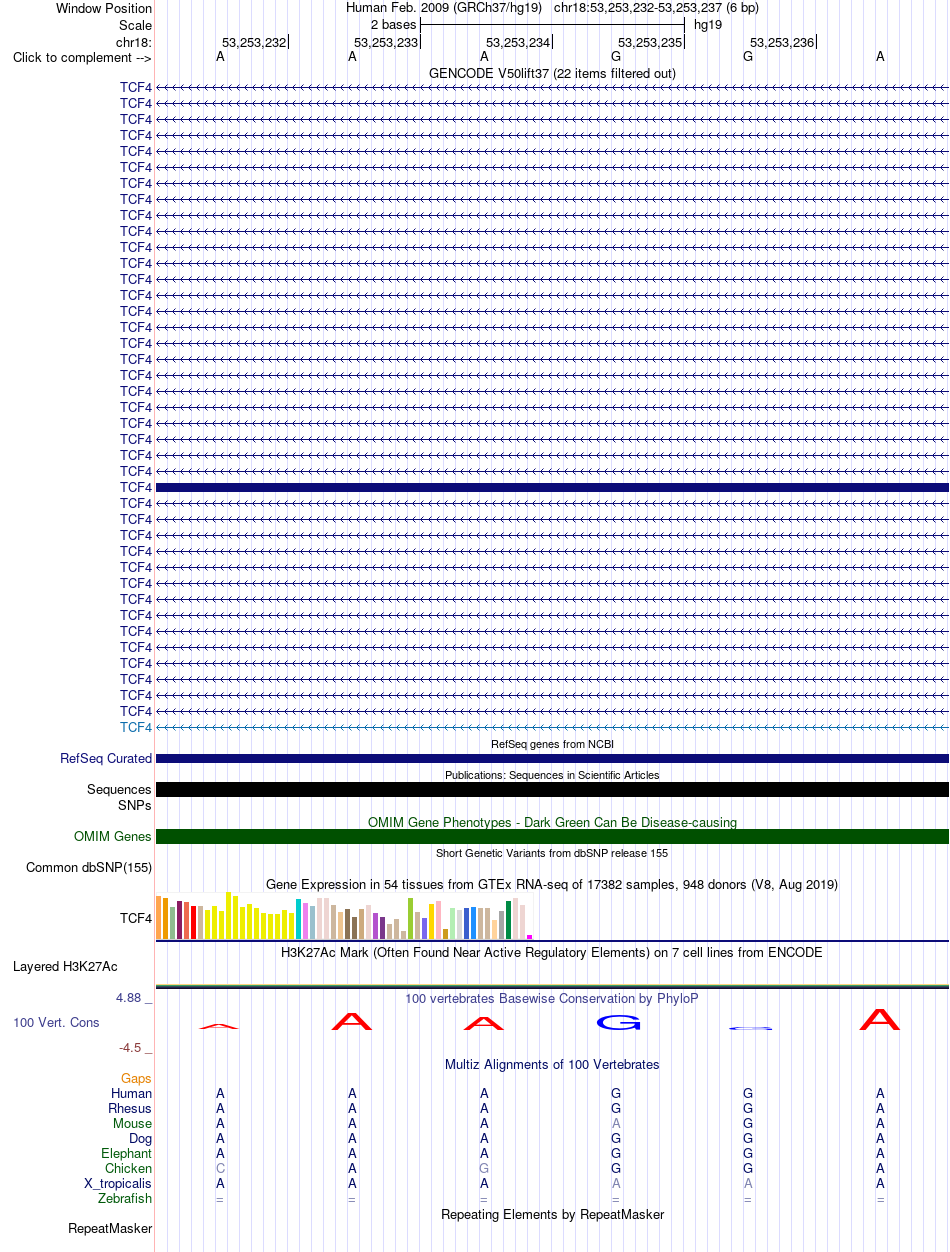This screenshot has height=1252, width=950.
Task: Click the 'hg19' text beside scale bar
Action: 708,25
